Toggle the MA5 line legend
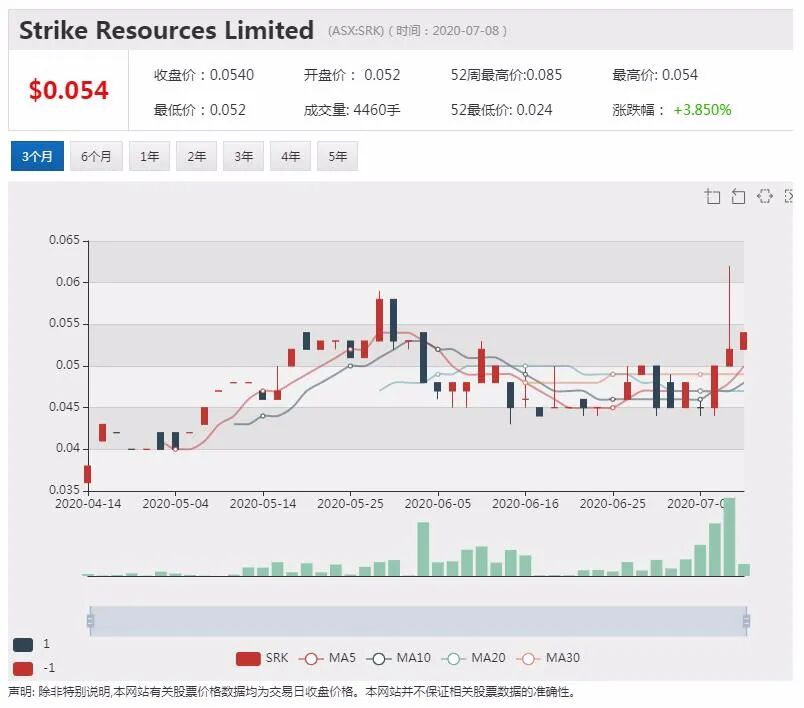The height and width of the screenshot is (708, 804). click(x=327, y=658)
